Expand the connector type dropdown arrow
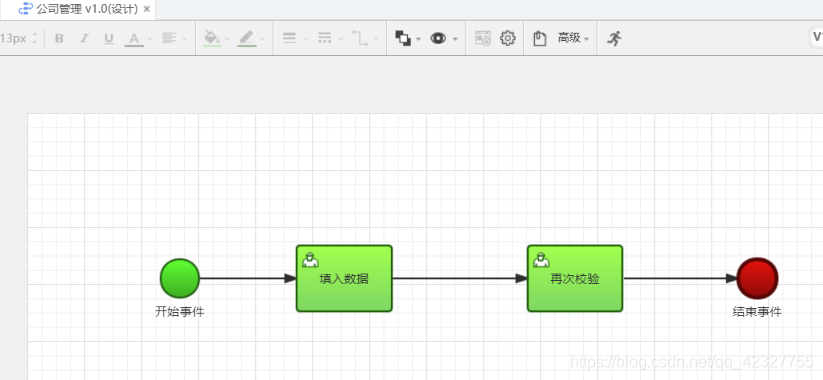This screenshot has height=380, width=823. pos(376,39)
